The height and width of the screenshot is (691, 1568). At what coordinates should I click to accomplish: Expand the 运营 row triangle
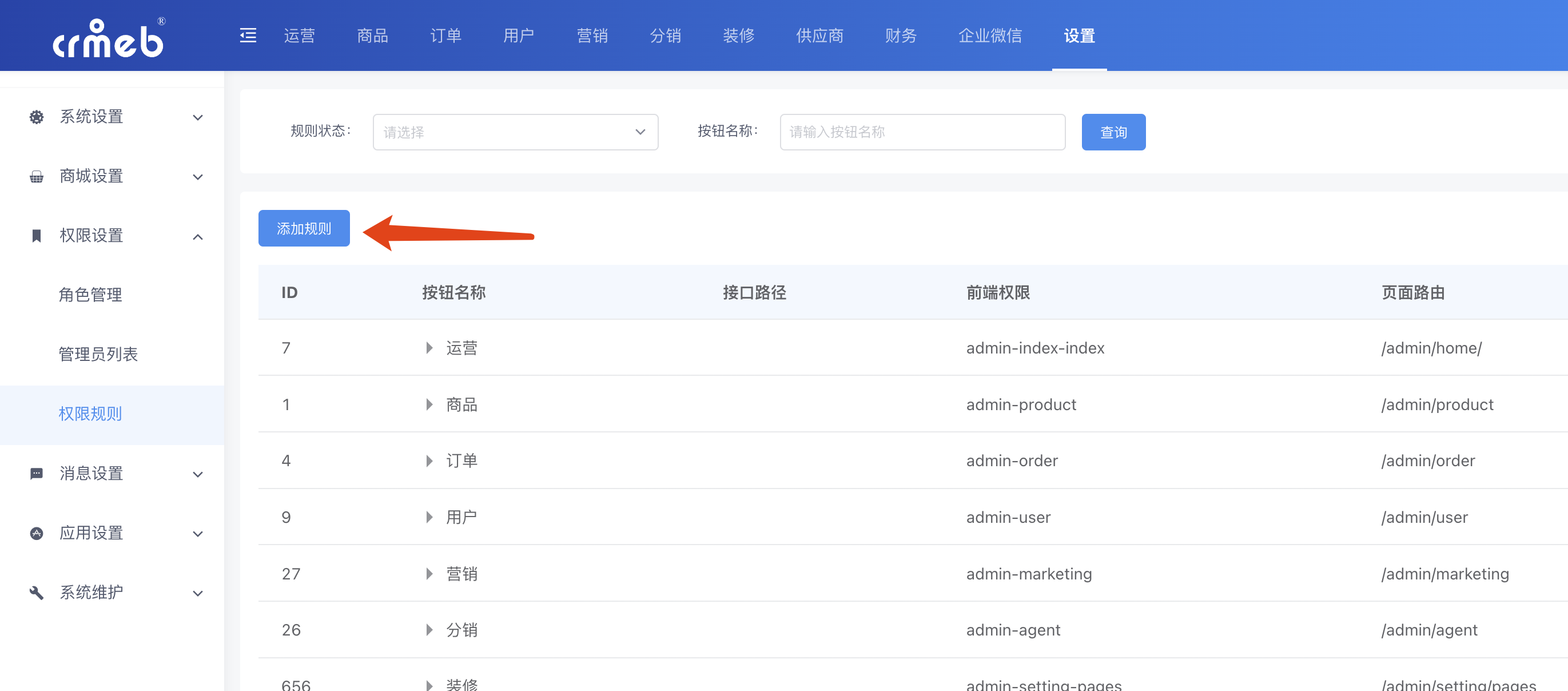[429, 348]
